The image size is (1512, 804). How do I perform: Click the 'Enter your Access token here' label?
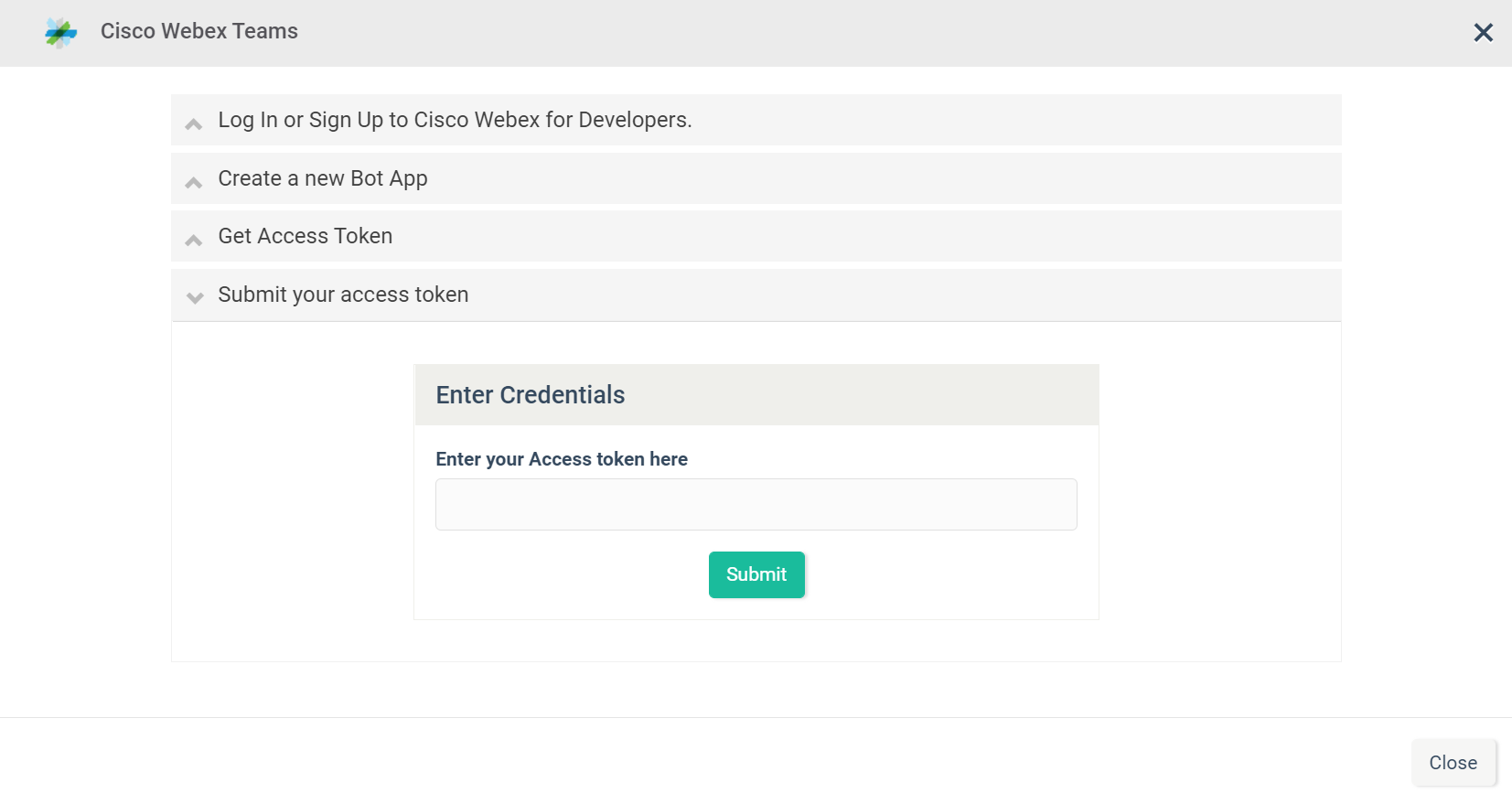tap(562, 459)
